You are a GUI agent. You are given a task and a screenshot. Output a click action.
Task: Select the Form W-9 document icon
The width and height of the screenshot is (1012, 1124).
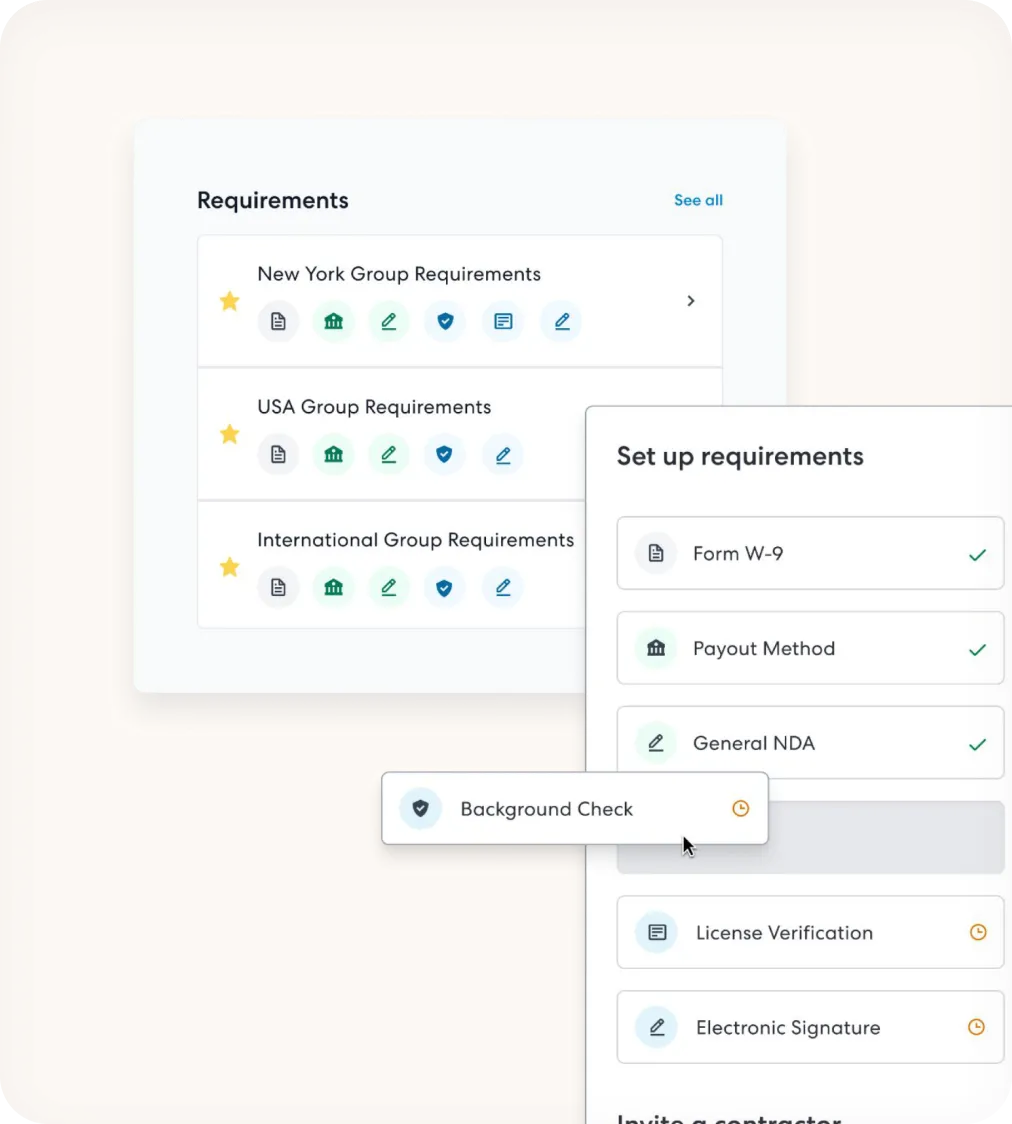point(656,553)
